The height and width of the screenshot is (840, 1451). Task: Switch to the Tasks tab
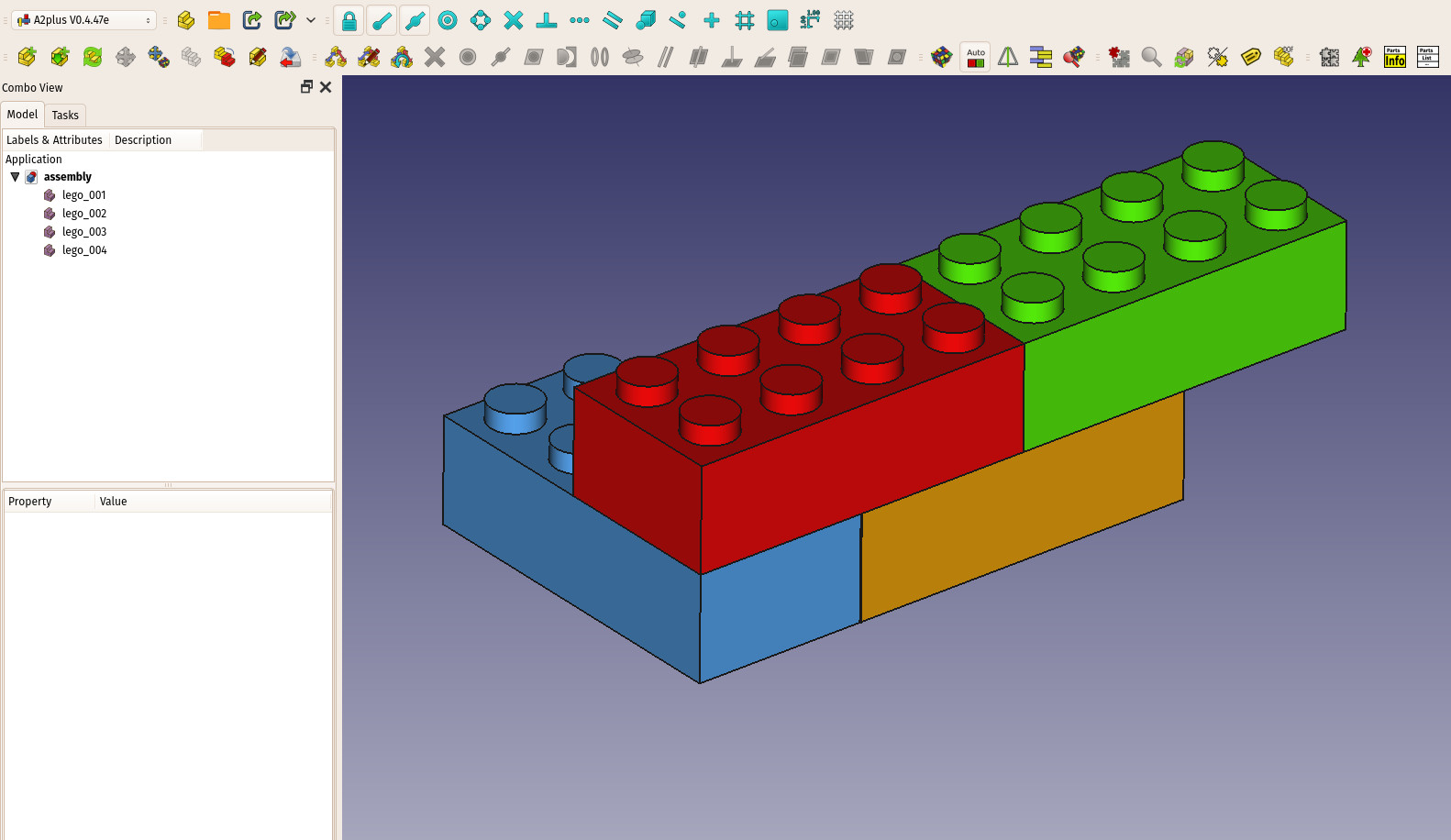(65, 116)
